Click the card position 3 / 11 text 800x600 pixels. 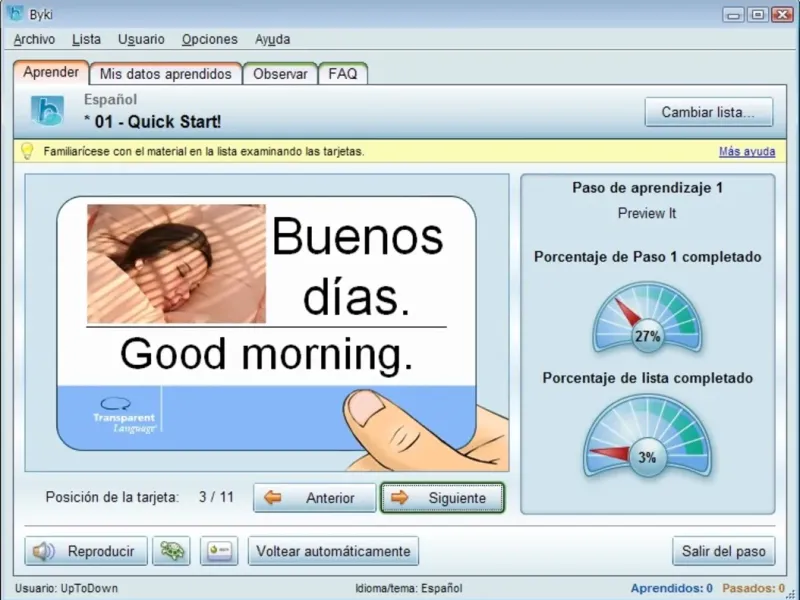pyautogui.click(x=216, y=497)
